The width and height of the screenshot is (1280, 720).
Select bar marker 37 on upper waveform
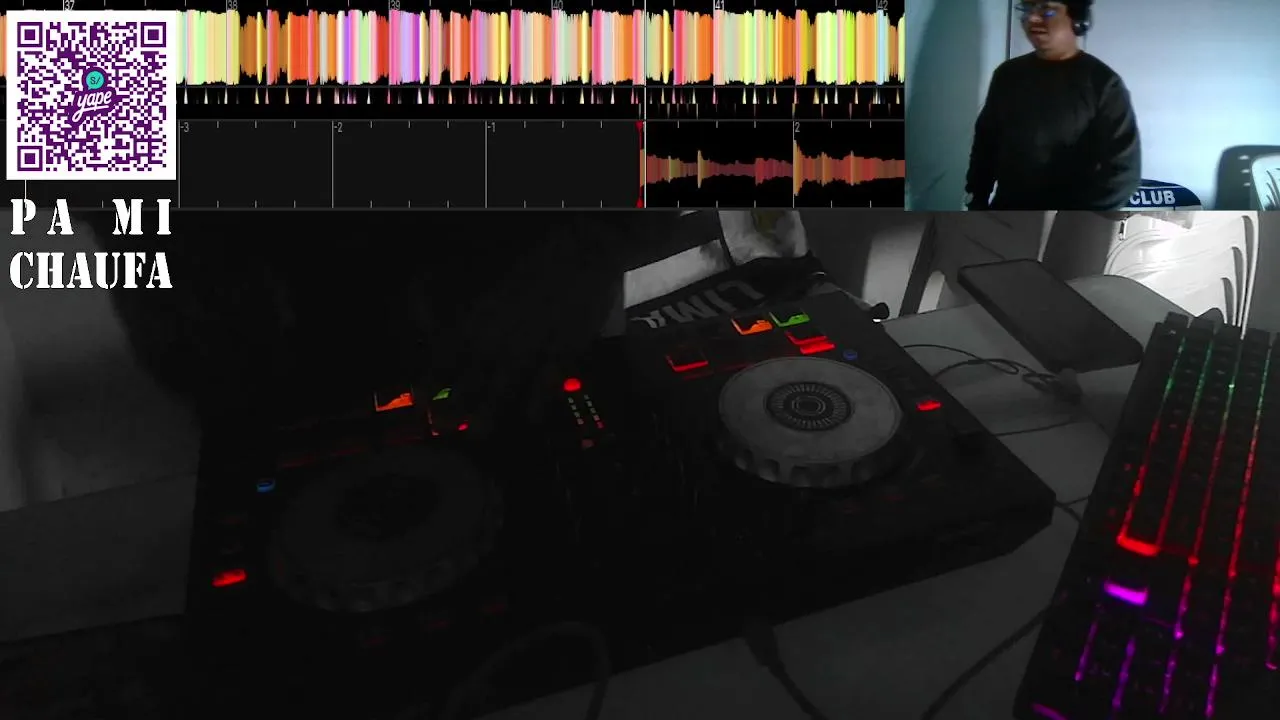tap(69, 5)
